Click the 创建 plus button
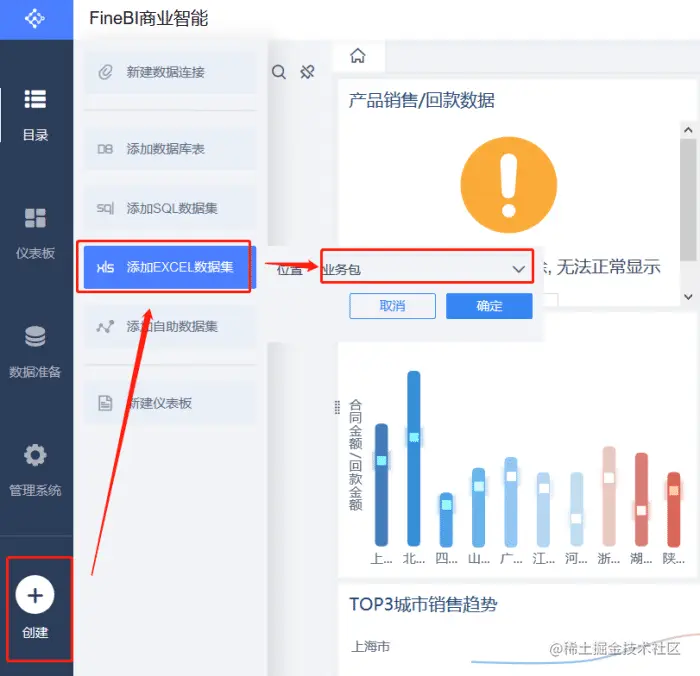This screenshot has width=700, height=676. pyautogui.click(x=35, y=595)
